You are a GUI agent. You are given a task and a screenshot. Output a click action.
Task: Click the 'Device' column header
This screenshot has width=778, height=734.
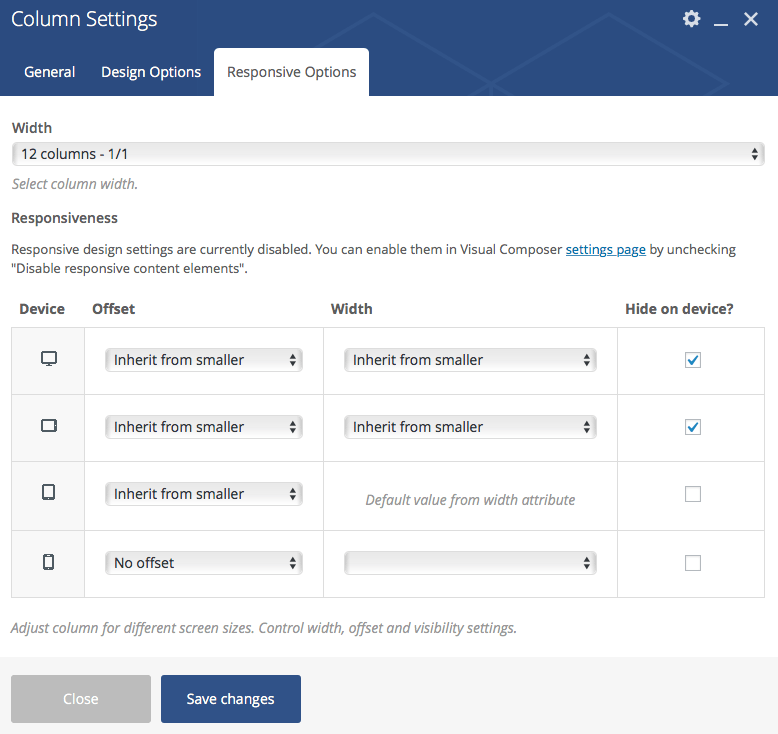pyautogui.click(x=42, y=309)
